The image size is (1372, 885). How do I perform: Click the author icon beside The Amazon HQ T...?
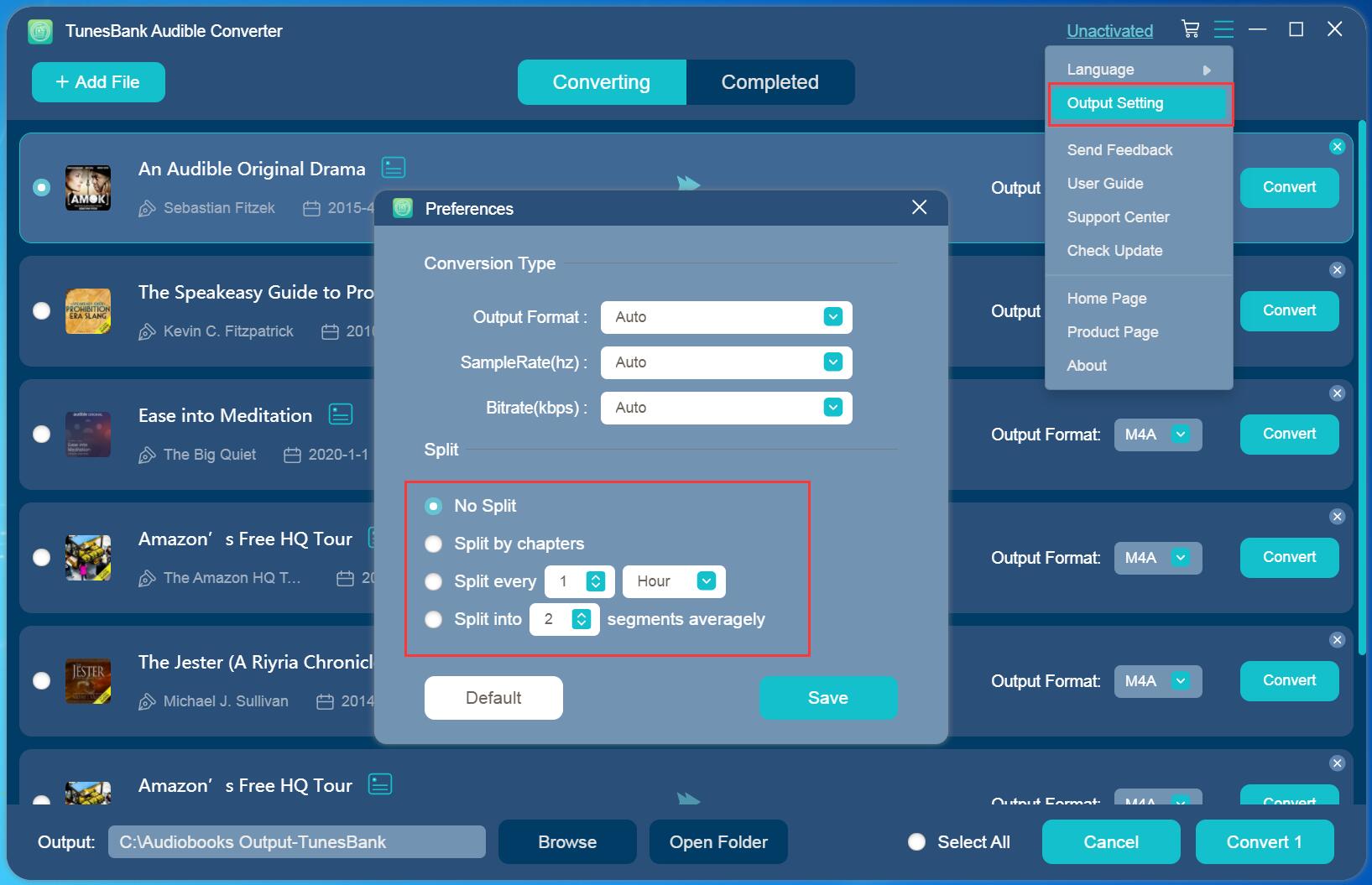click(147, 578)
